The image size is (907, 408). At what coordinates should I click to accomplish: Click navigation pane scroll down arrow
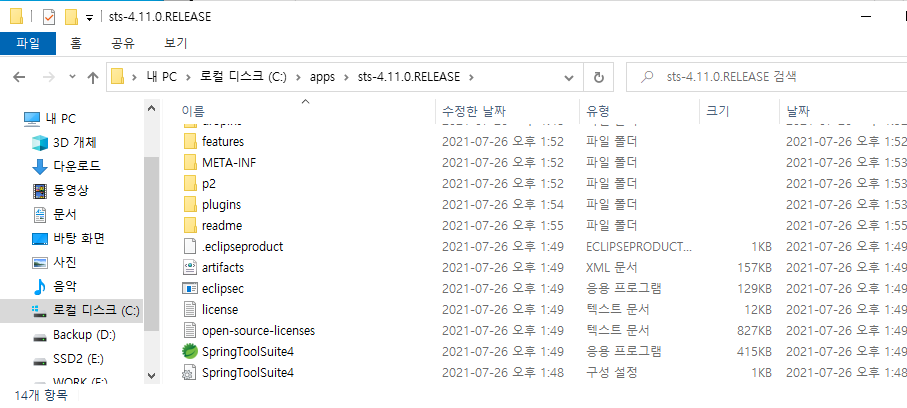[152, 376]
